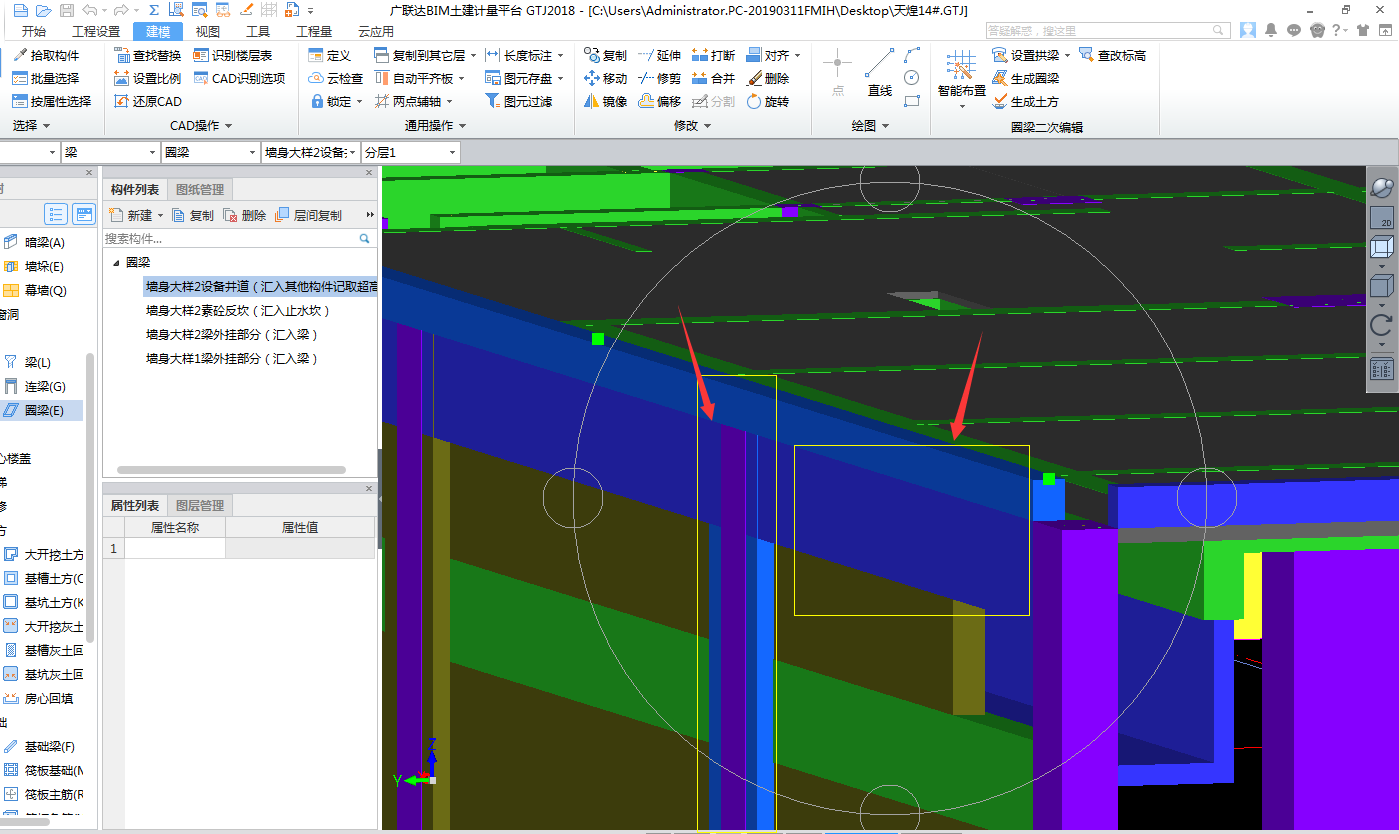Click 图元过滤 funnel icon

(x=519, y=101)
